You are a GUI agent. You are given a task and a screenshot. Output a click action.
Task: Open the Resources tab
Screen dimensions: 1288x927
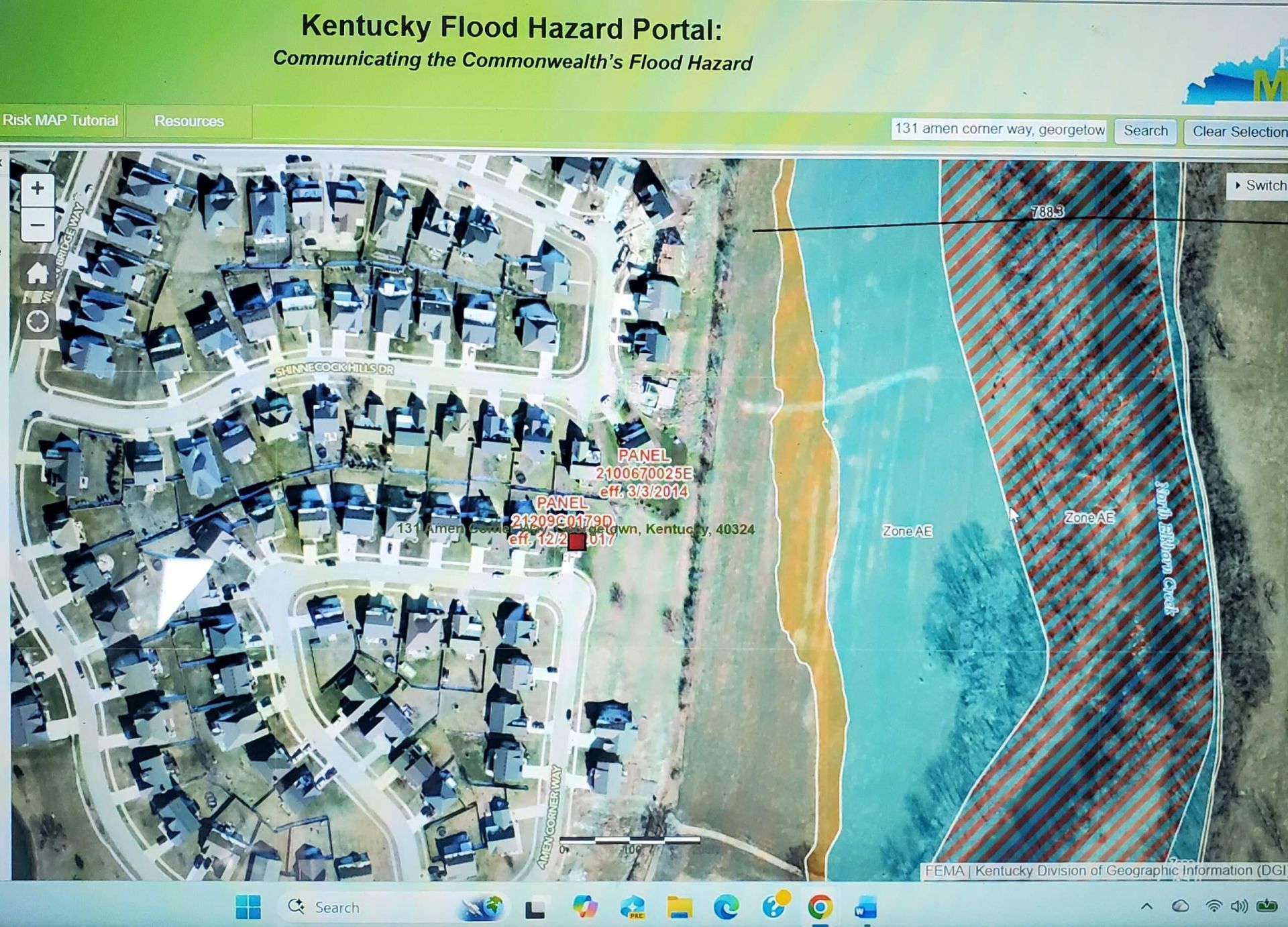coord(189,121)
